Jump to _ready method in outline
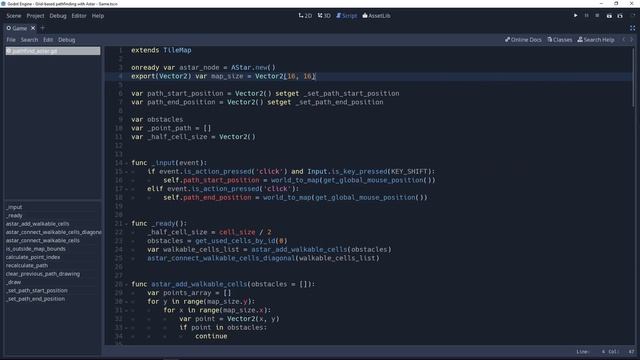This screenshot has width=640, height=360. (x=14, y=216)
